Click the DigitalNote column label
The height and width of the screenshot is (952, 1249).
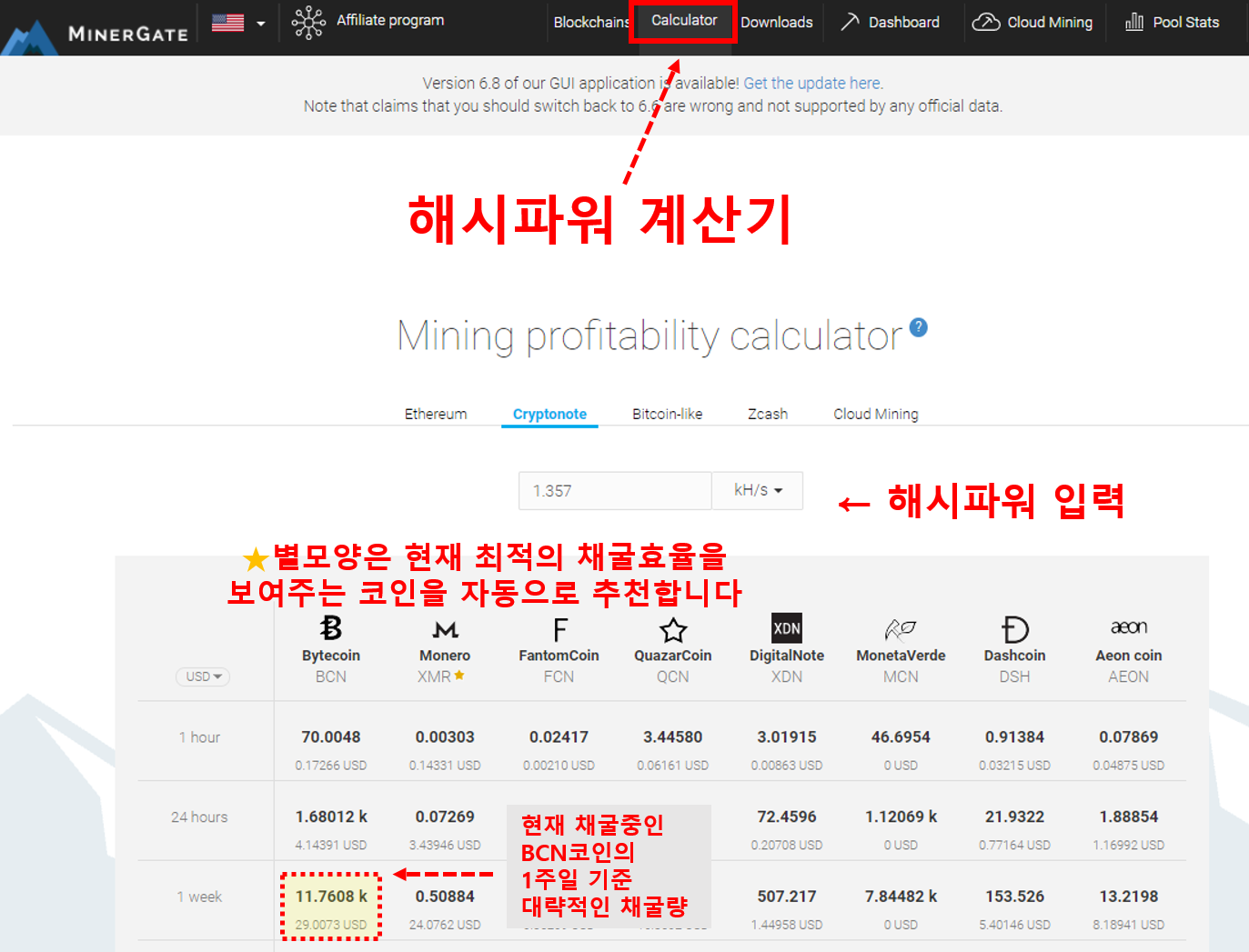click(787, 656)
